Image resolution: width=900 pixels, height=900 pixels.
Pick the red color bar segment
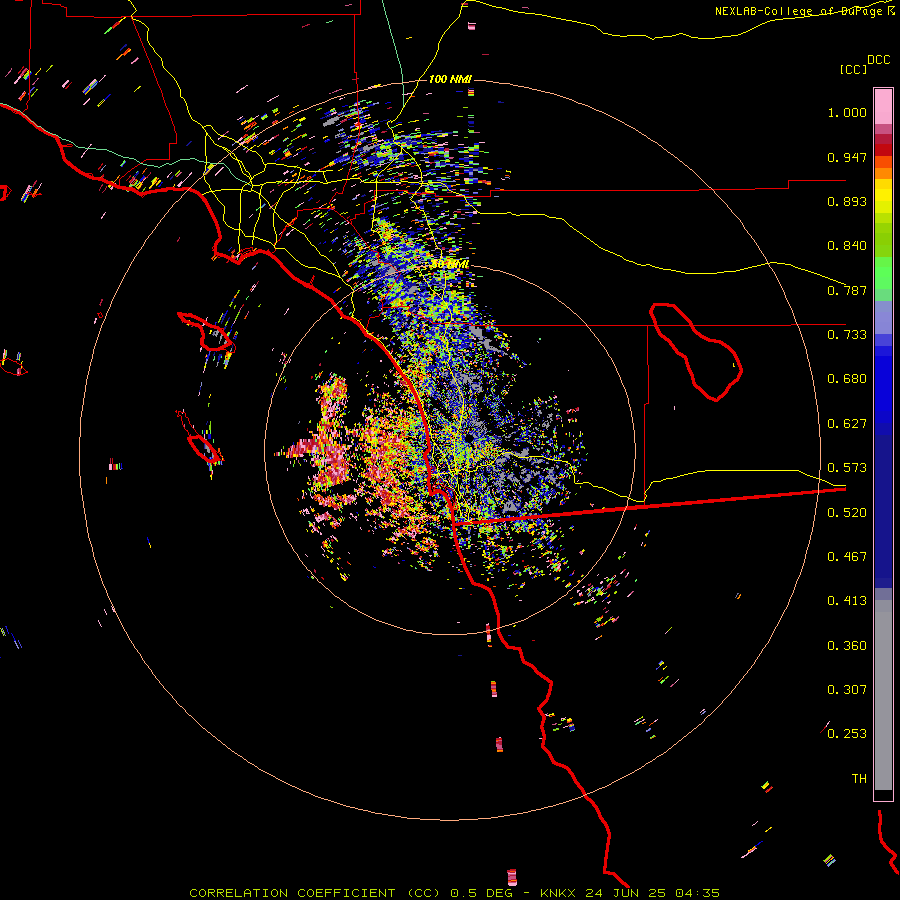click(x=883, y=150)
